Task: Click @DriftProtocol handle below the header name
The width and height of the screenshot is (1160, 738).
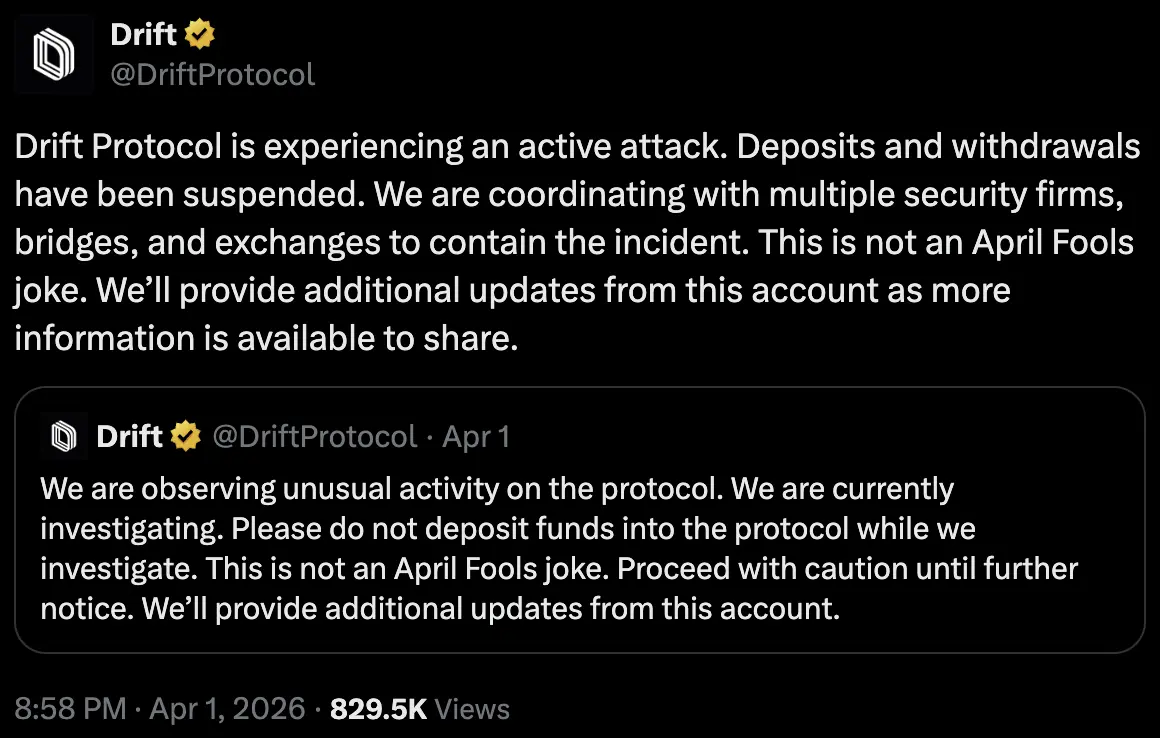Action: coord(212,74)
